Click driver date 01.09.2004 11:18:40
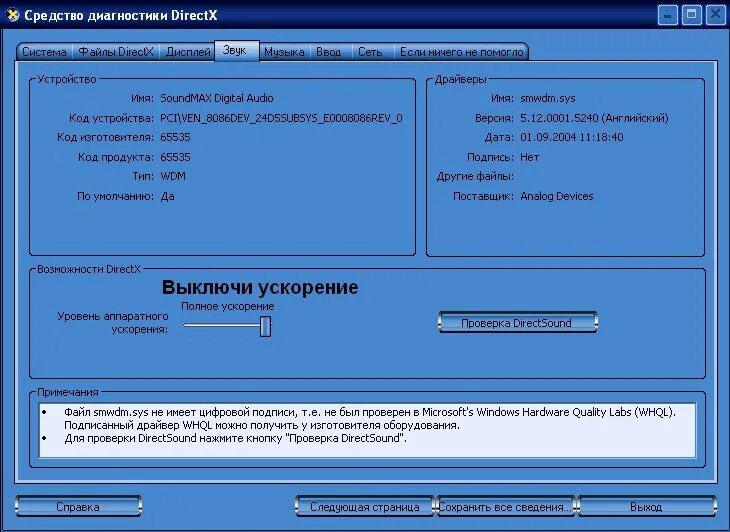This screenshot has height=532, width=730. point(572,137)
